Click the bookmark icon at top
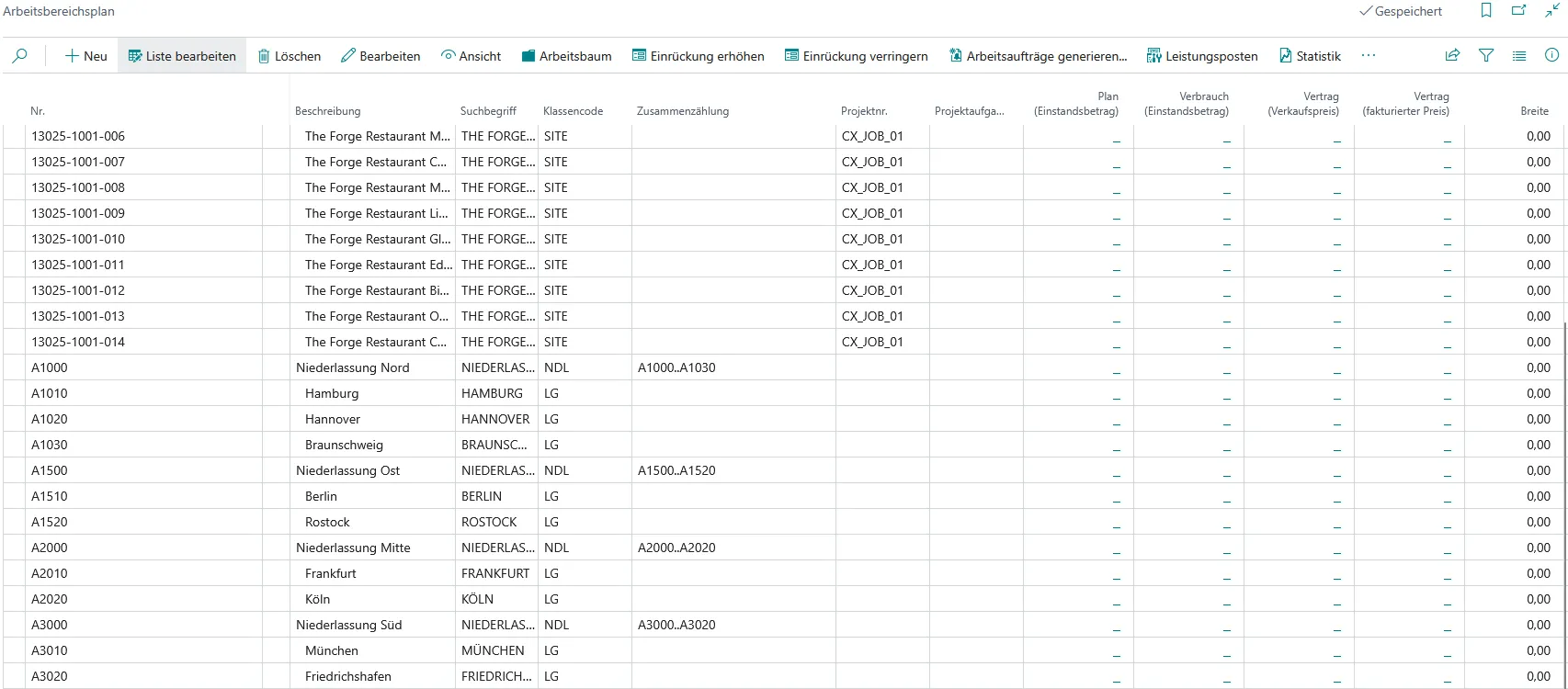 tap(1486, 11)
